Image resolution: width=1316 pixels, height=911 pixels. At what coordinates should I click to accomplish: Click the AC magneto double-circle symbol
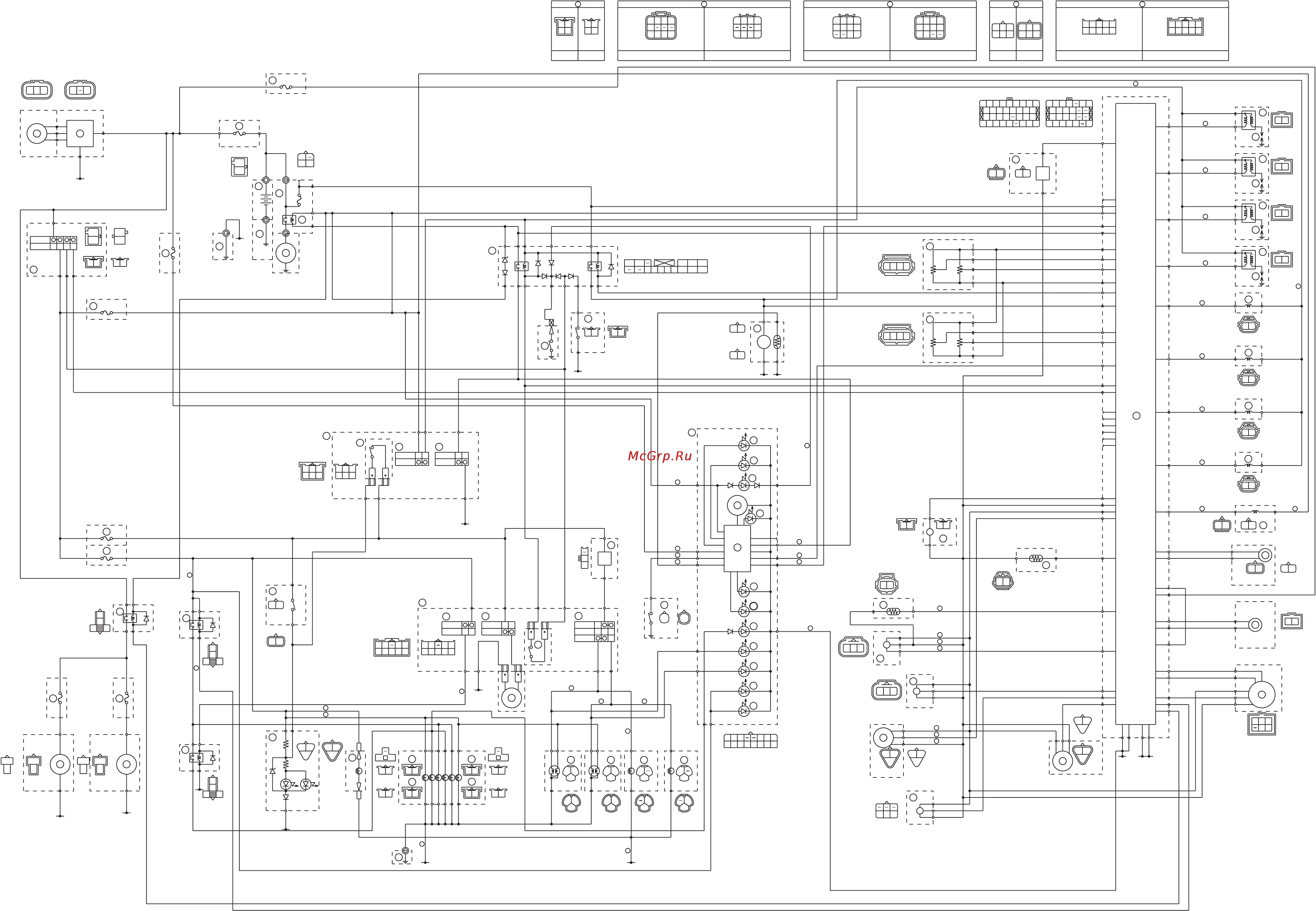point(36,134)
